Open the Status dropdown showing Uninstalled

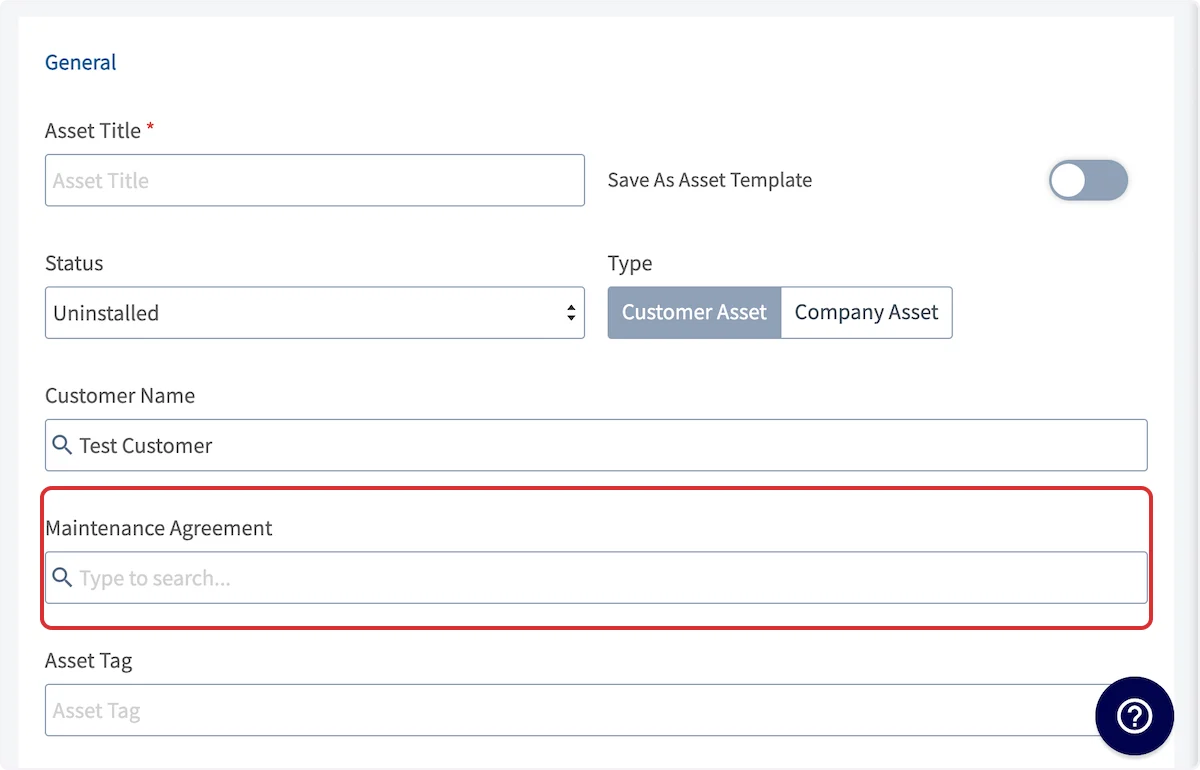315,313
